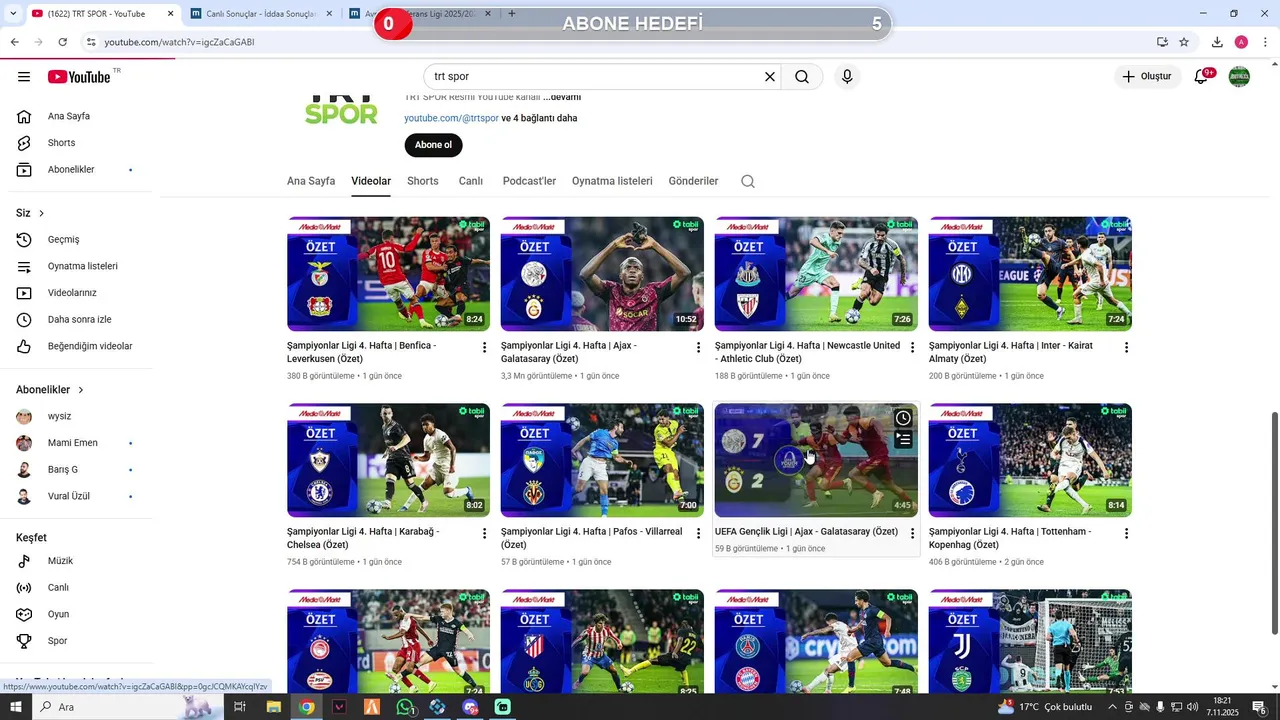Clear the search text with X
This screenshot has height=720, width=1280.
770,76
